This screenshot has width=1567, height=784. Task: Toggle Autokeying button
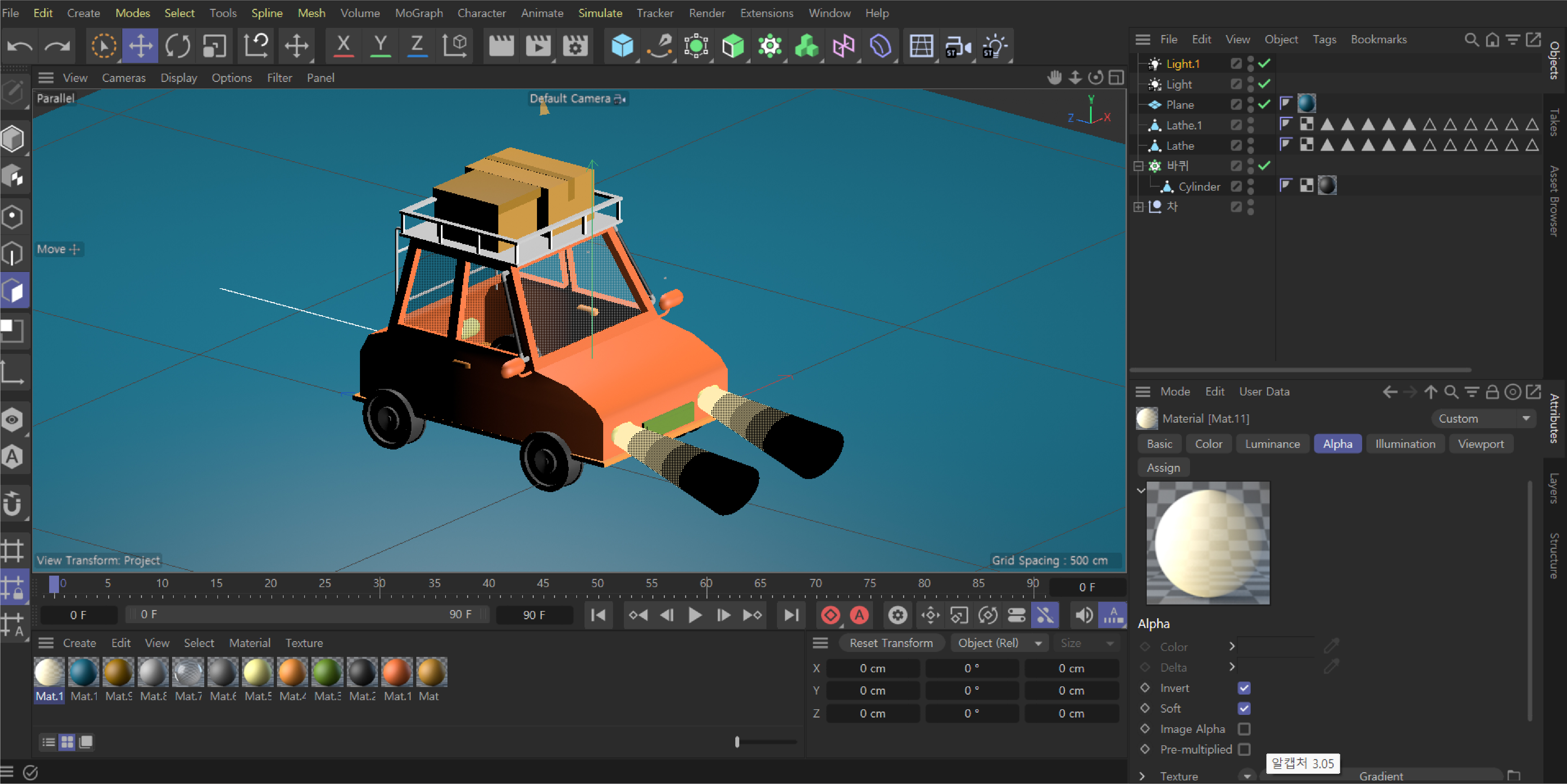(x=859, y=615)
